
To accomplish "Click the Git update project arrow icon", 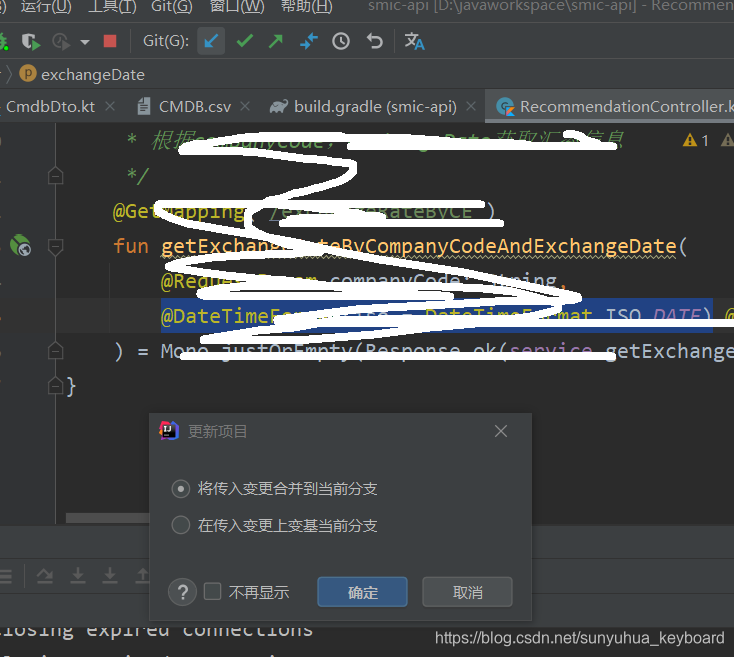I will coord(211,41).
